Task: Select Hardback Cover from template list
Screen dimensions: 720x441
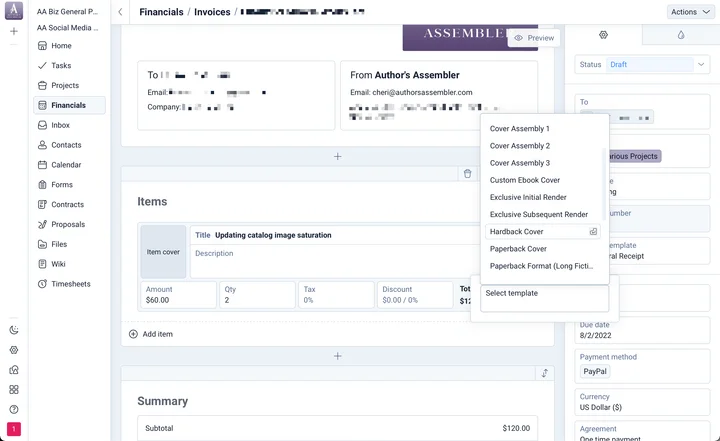Action: tap(517, 232)
